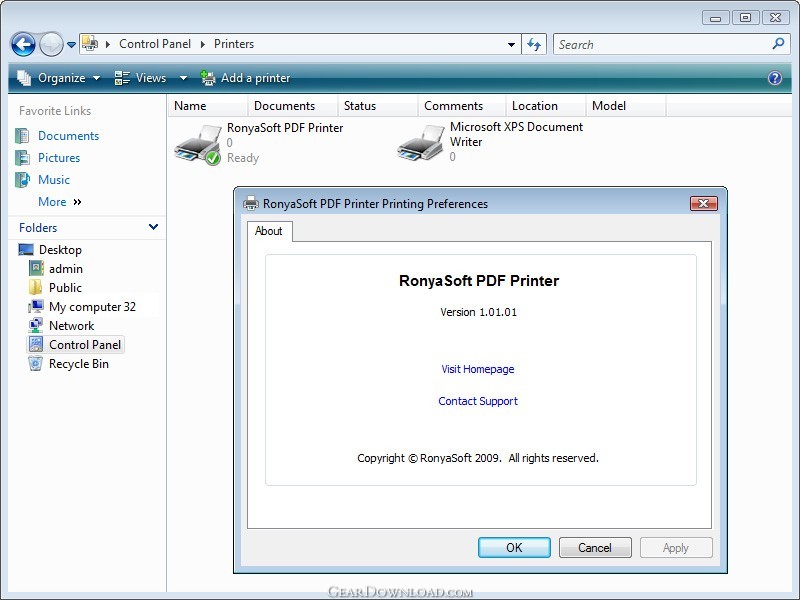Click the Public folder icon in tree

36,287
